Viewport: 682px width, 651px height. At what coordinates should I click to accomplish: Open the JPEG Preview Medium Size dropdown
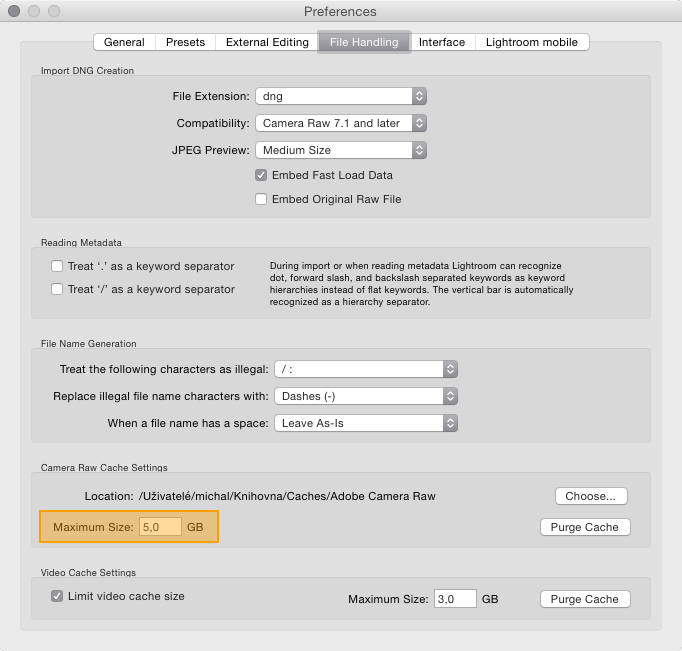tap(341, 150)
